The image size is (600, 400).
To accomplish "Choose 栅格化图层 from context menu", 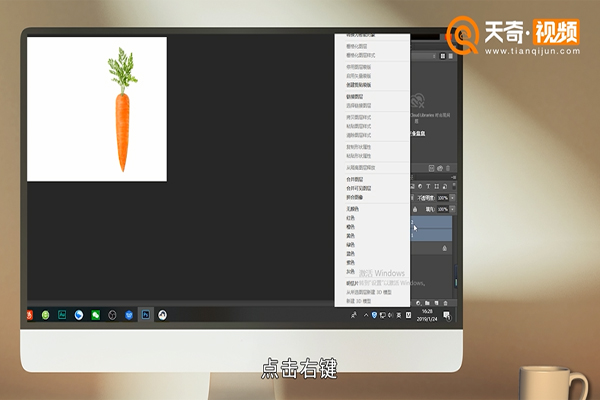I will tap(357, 46).
